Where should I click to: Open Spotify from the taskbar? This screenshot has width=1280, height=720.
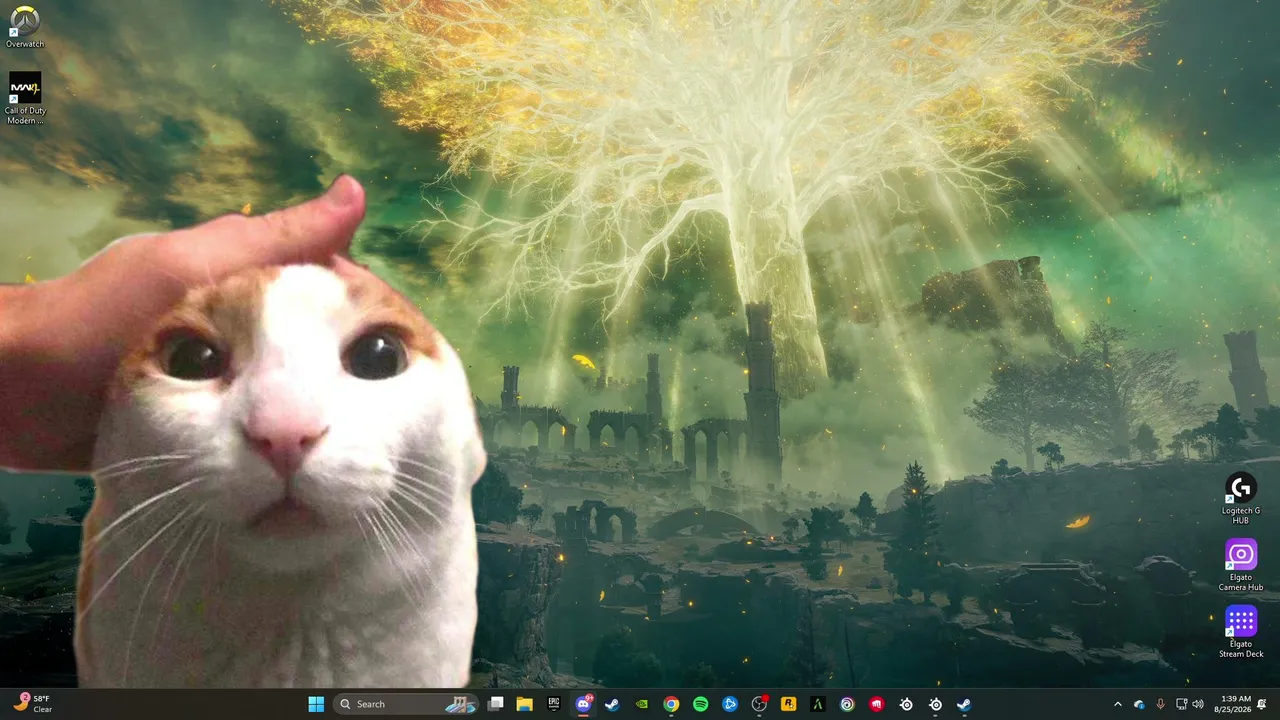(x=701, y=704)
